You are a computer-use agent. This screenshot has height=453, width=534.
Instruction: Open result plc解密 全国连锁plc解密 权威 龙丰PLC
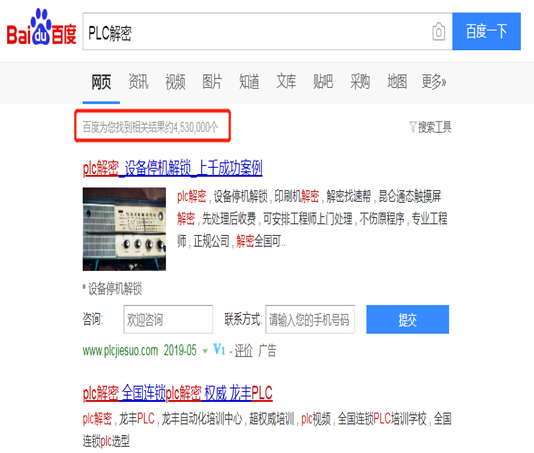point(178,393)
